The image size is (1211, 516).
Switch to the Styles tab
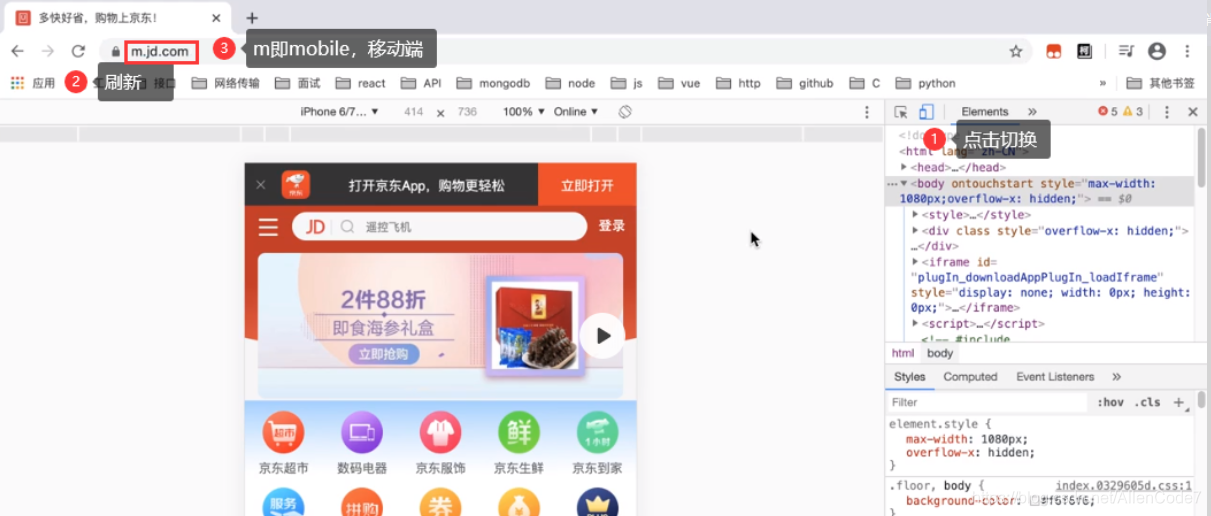[910, 377]
